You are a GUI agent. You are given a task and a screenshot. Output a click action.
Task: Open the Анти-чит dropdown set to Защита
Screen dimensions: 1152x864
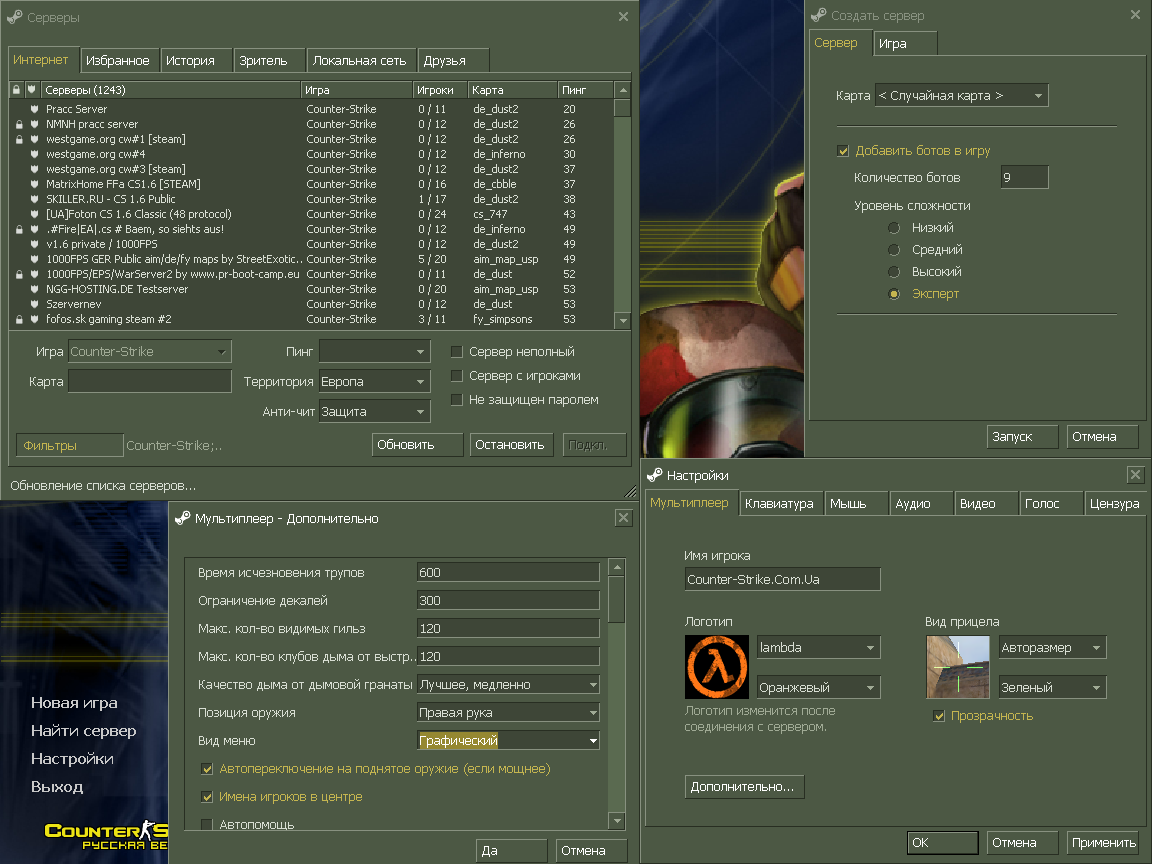375,411
